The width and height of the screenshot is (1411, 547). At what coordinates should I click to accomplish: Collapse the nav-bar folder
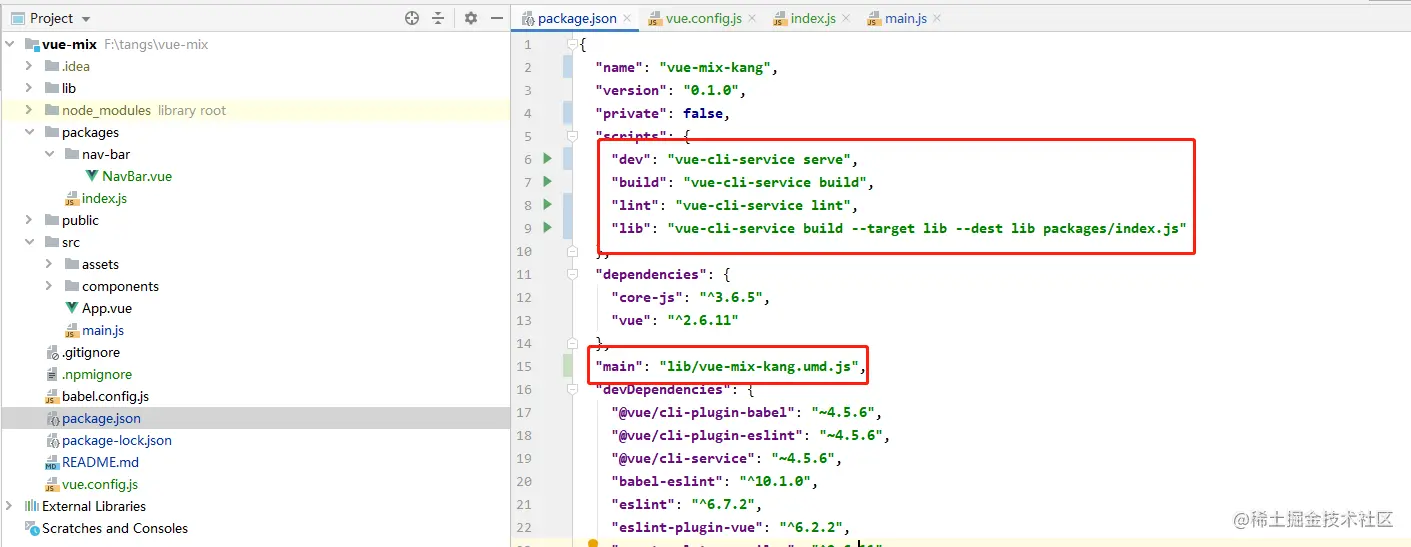coord(50,154)
